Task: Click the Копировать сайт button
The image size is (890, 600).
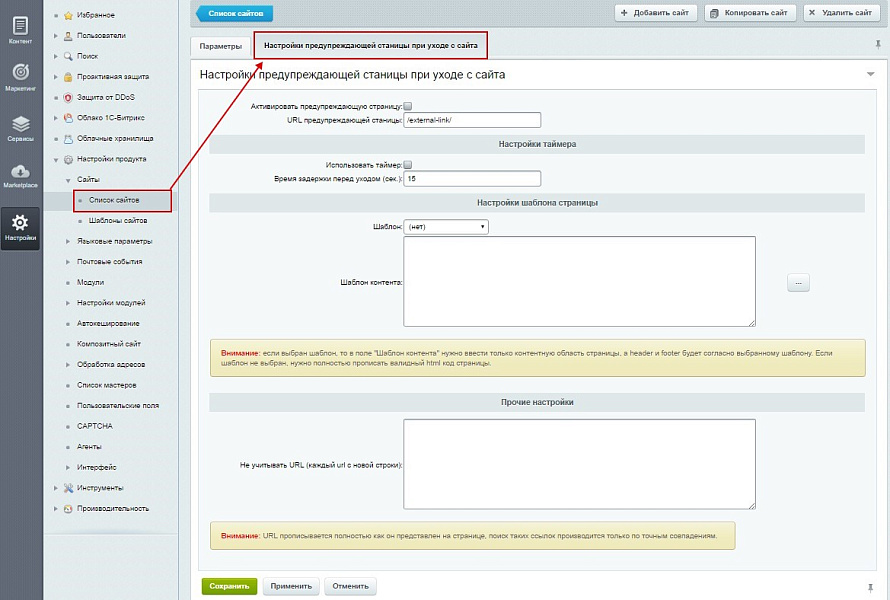Action: click(750, 12)
